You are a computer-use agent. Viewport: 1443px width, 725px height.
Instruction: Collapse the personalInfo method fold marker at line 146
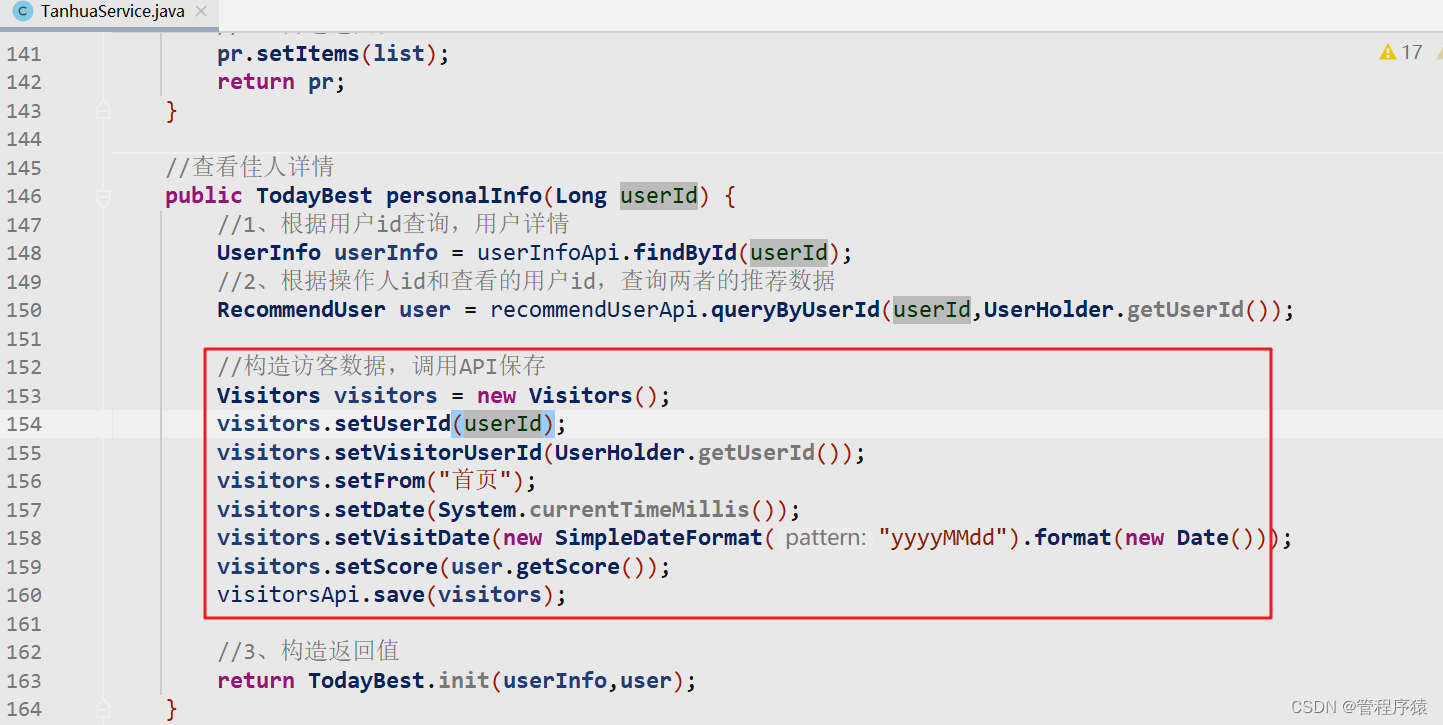click(103, 197)
